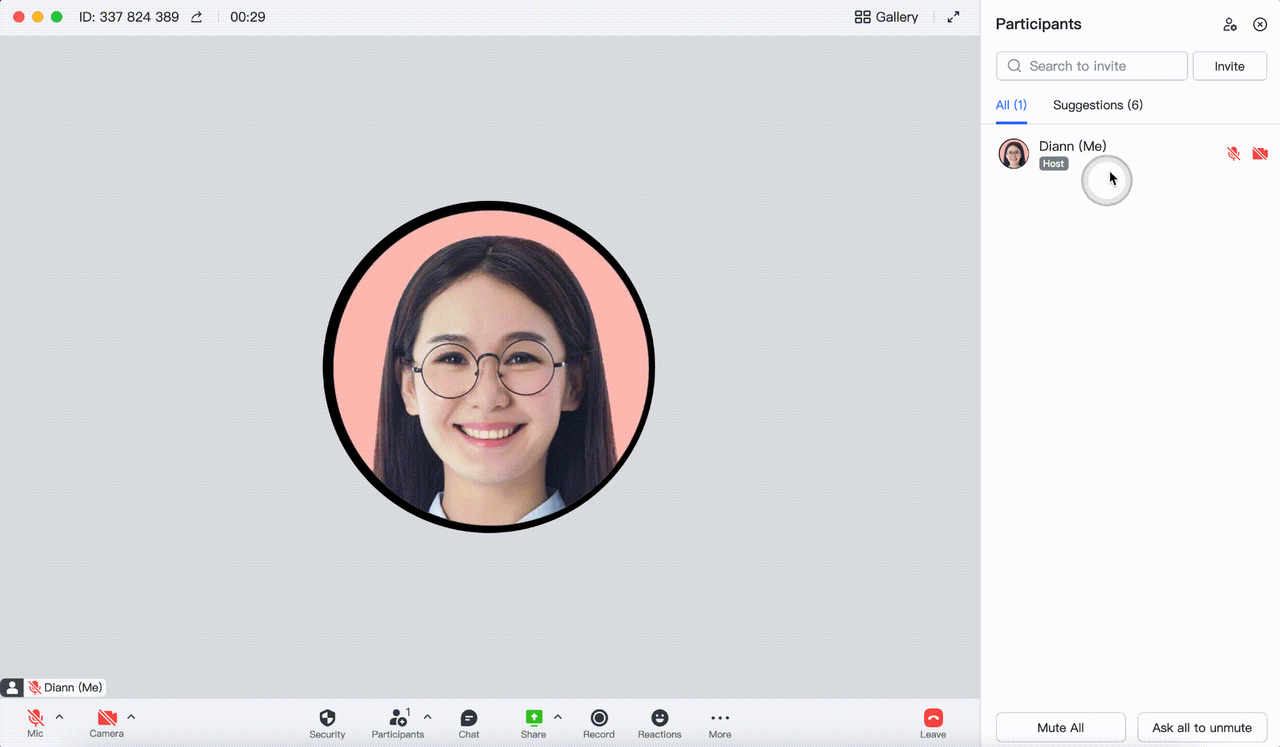Open the meeting Chat
This screenshot has height=747, width=1280.
(468, 720)
